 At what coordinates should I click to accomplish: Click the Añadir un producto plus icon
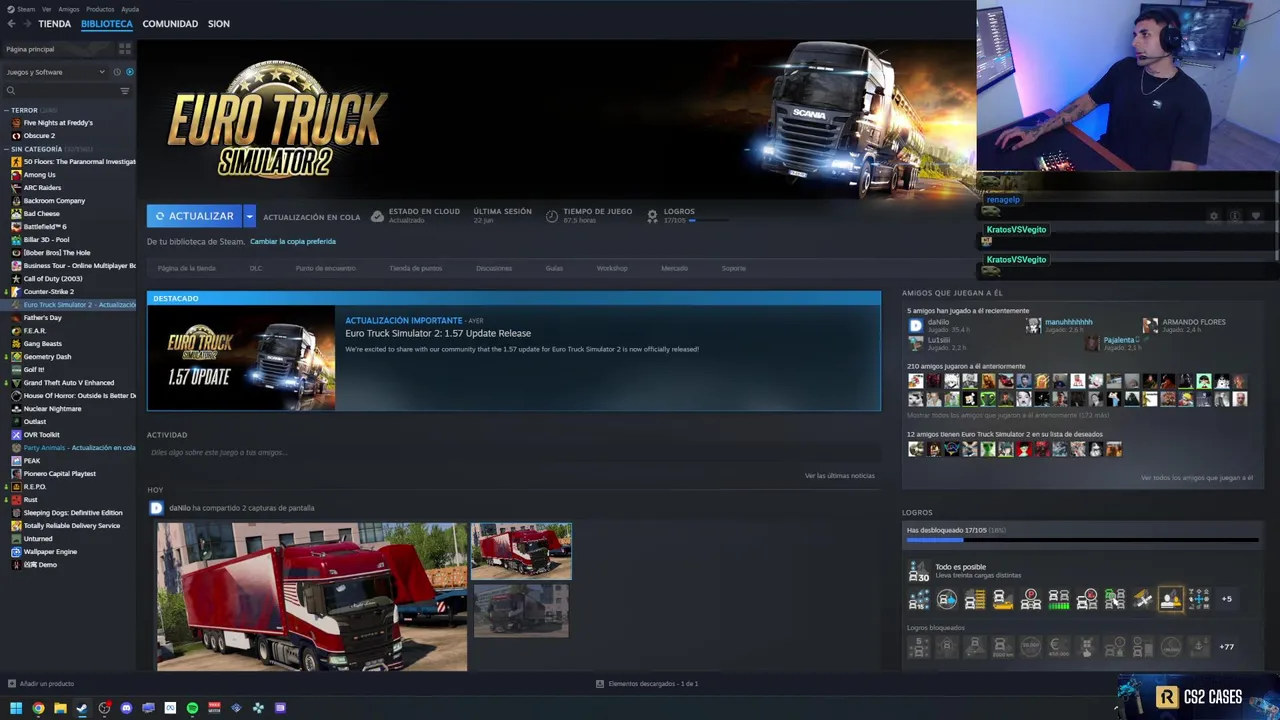coord(11,684)
